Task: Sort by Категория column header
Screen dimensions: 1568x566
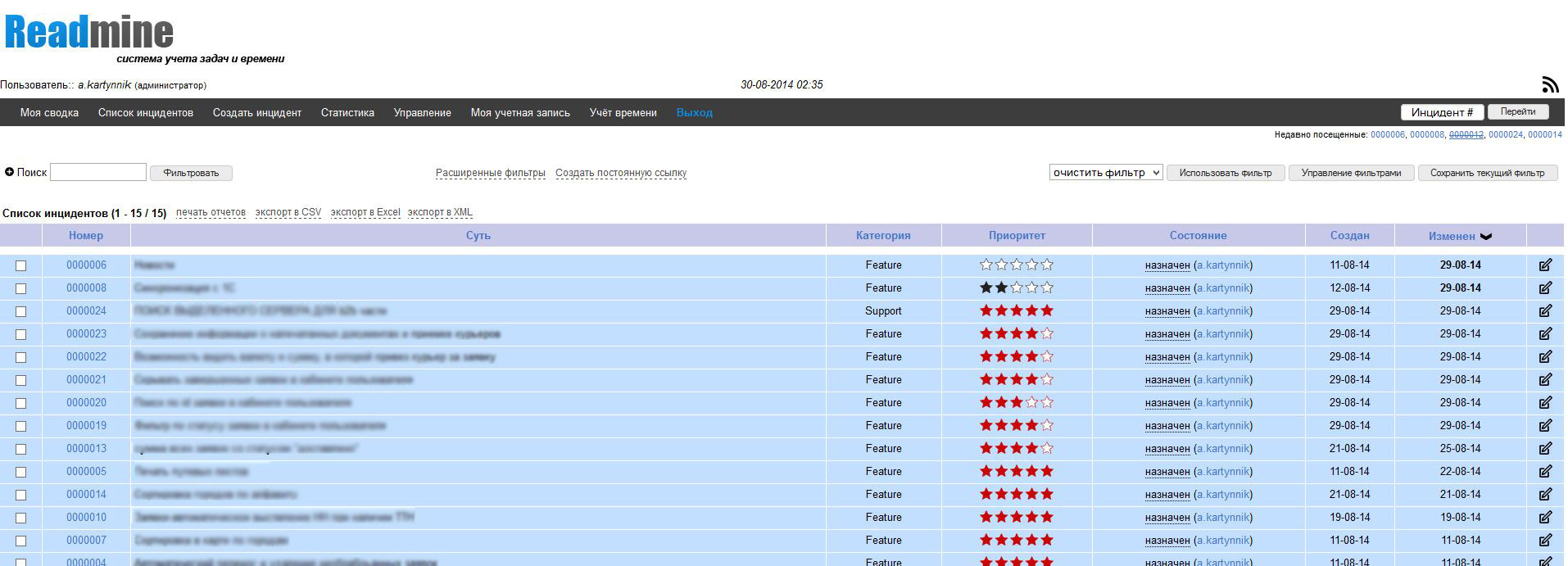Action: click(883, 236)
